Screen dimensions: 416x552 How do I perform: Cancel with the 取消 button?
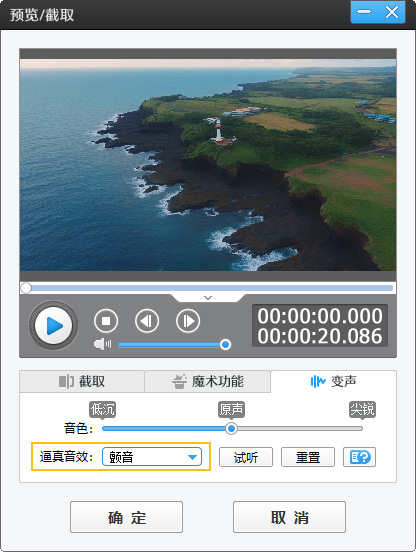tap(289, 517)
